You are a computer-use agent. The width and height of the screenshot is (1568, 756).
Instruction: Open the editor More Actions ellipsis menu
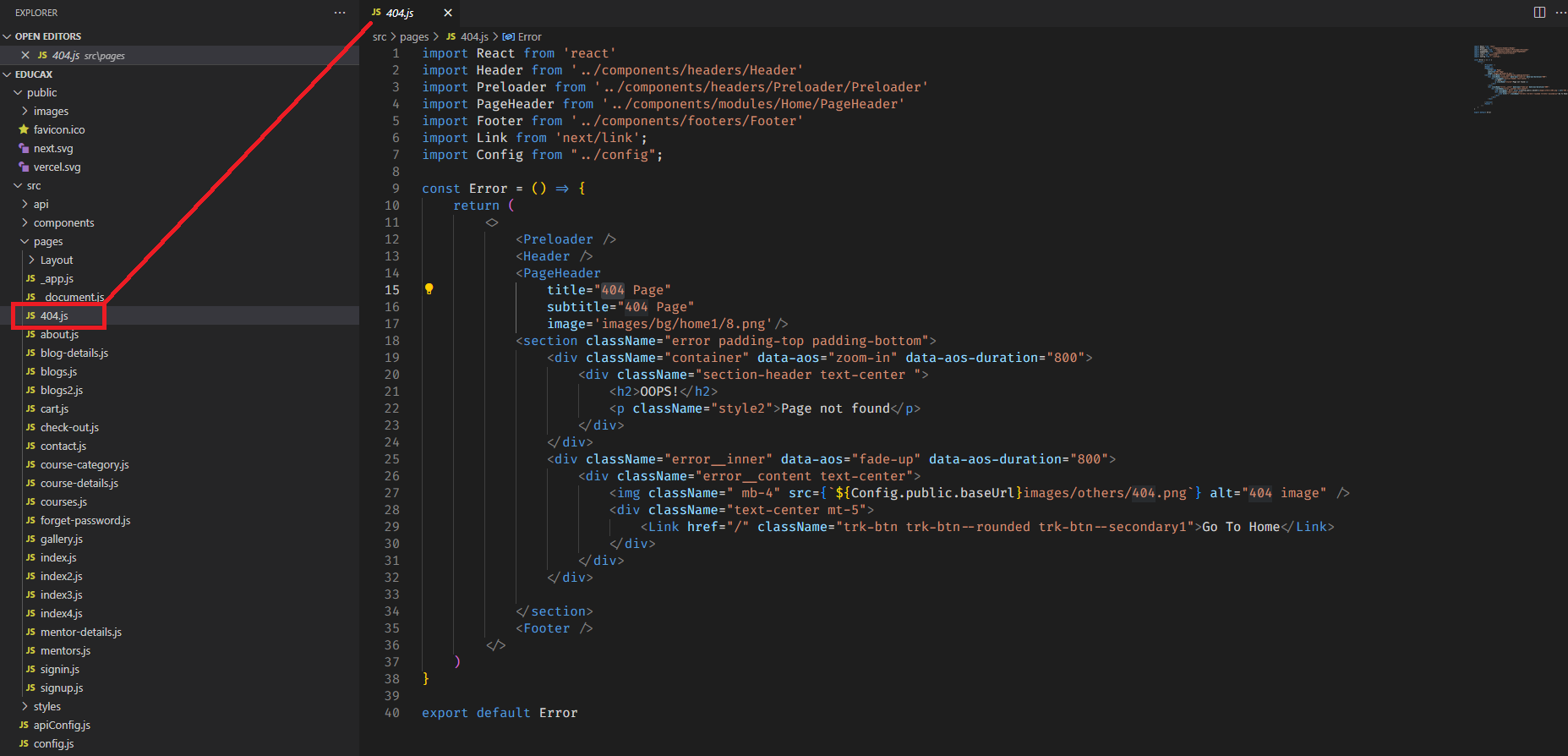pos(1560,13)
